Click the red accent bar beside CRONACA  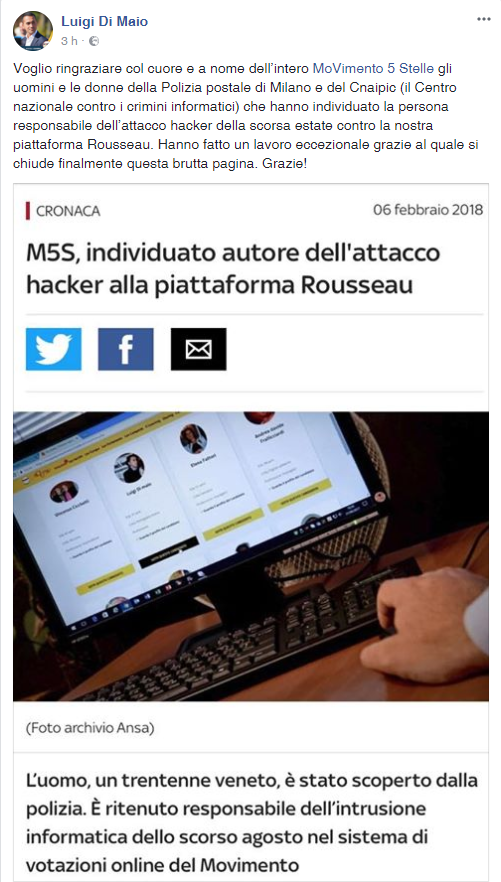pyautogui.click(x=28, y=212)
